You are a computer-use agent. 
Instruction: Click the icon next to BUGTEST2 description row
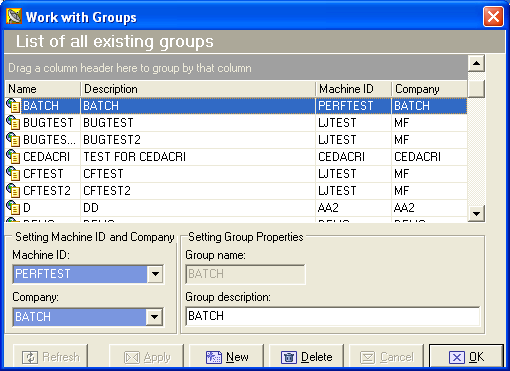tap(13, 140)
